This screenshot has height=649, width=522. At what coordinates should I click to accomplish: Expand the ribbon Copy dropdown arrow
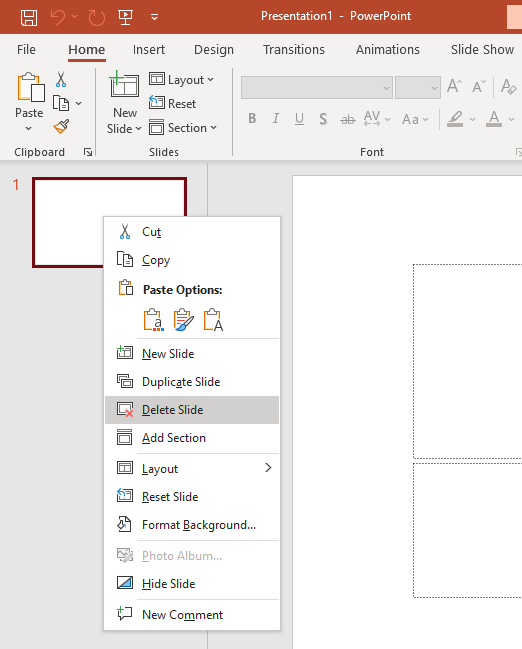click(x=78, y=103)
